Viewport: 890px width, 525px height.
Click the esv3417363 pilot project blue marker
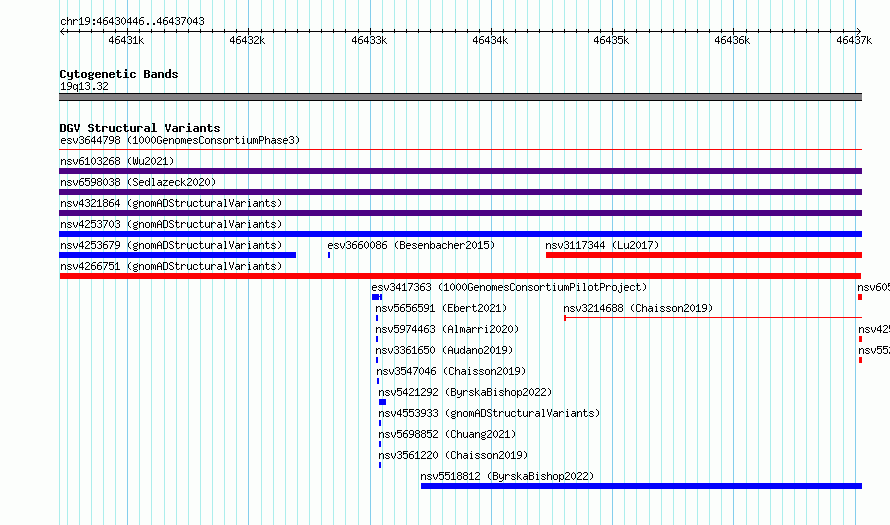[x=377, y=297]
